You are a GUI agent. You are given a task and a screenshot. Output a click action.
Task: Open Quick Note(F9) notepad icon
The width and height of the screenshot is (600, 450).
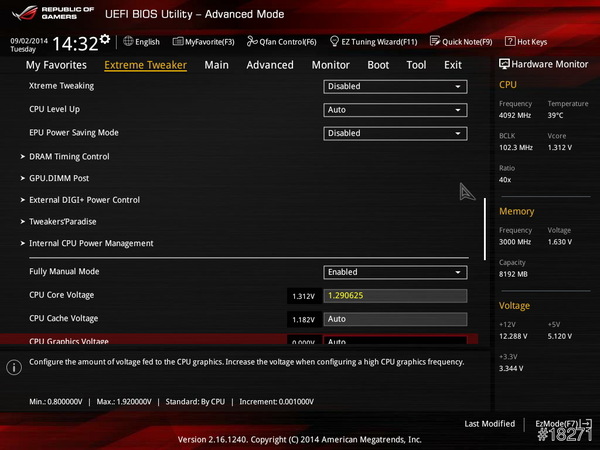(435, 41)
